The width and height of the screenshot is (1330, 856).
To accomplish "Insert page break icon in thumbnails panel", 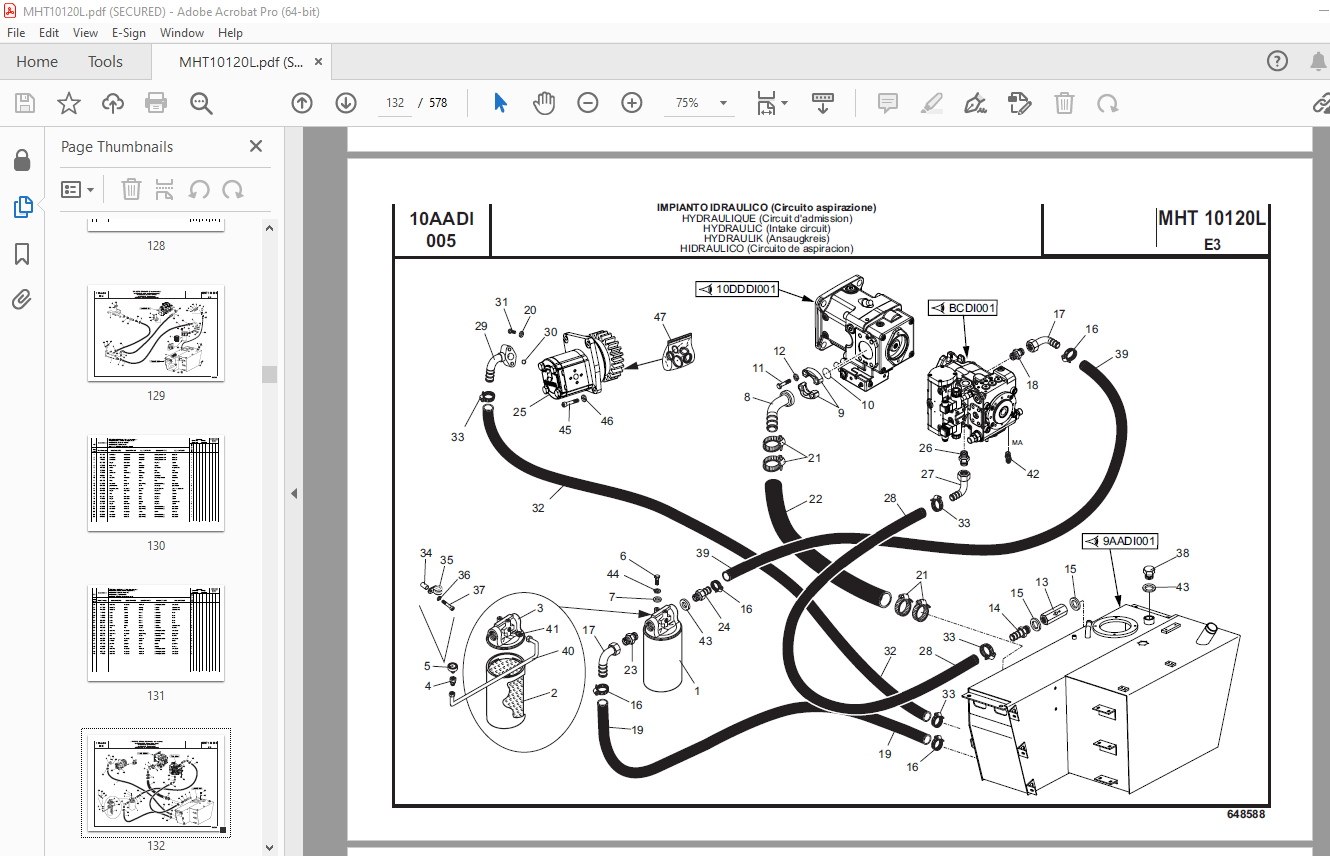I will coord(165,189).
